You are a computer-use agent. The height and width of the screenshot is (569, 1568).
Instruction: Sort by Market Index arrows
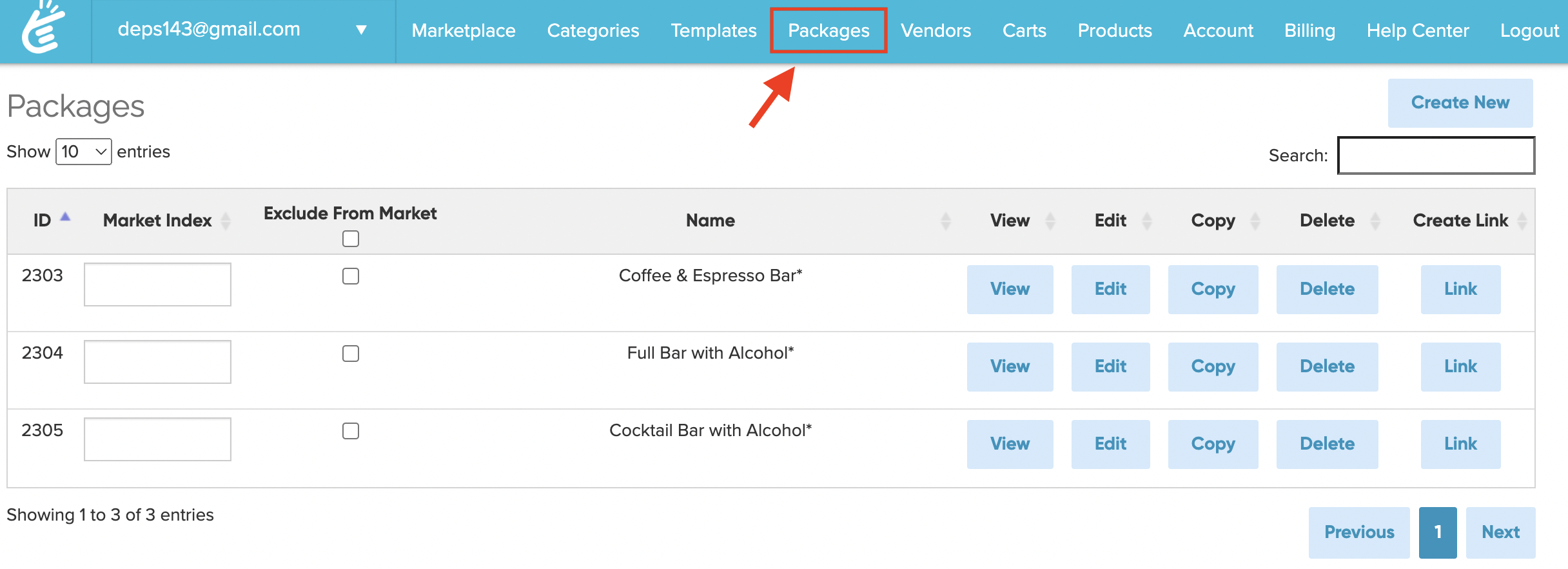pyautogui.click(x=226, y=221)
